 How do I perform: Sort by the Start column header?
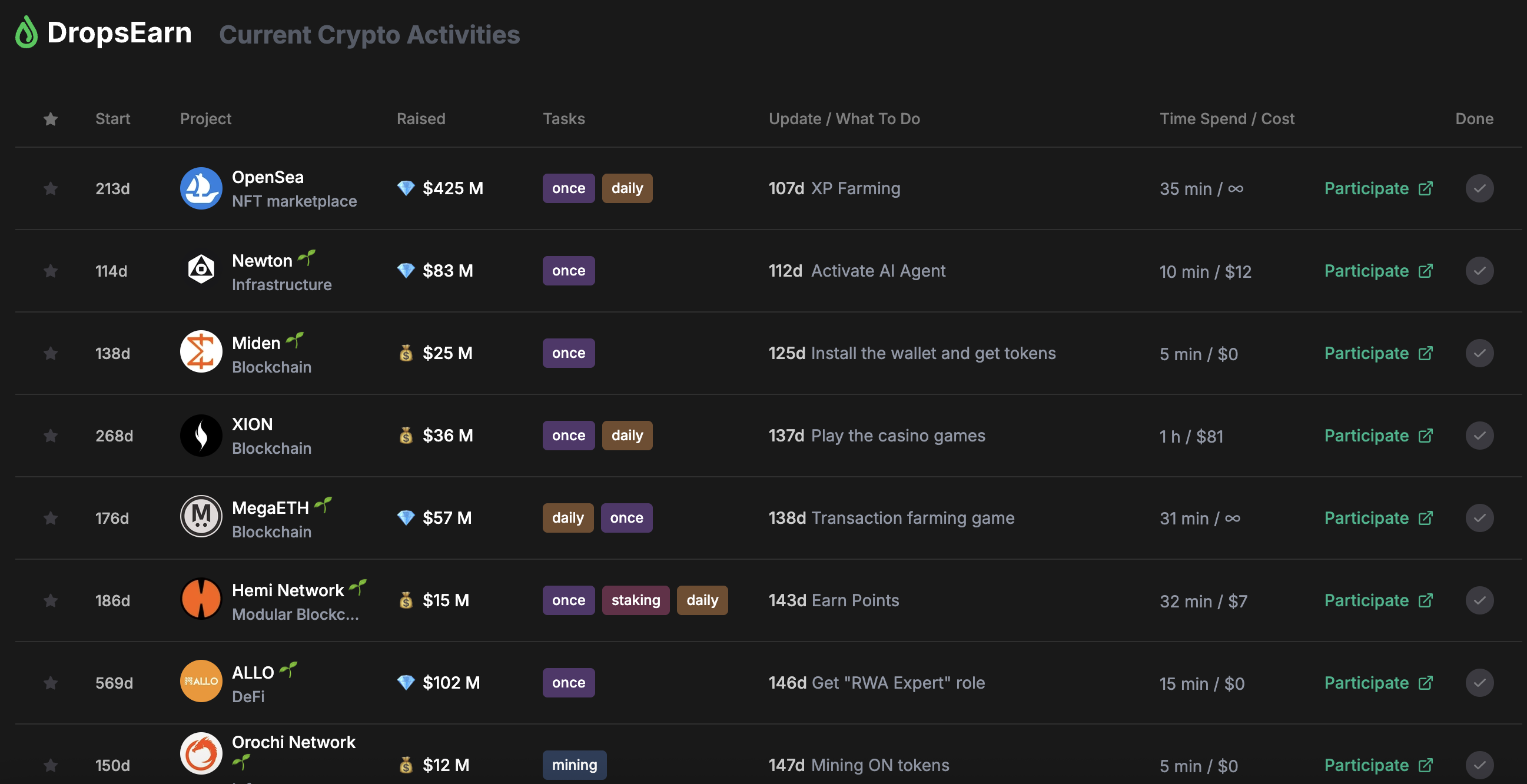tap(112, 118)
